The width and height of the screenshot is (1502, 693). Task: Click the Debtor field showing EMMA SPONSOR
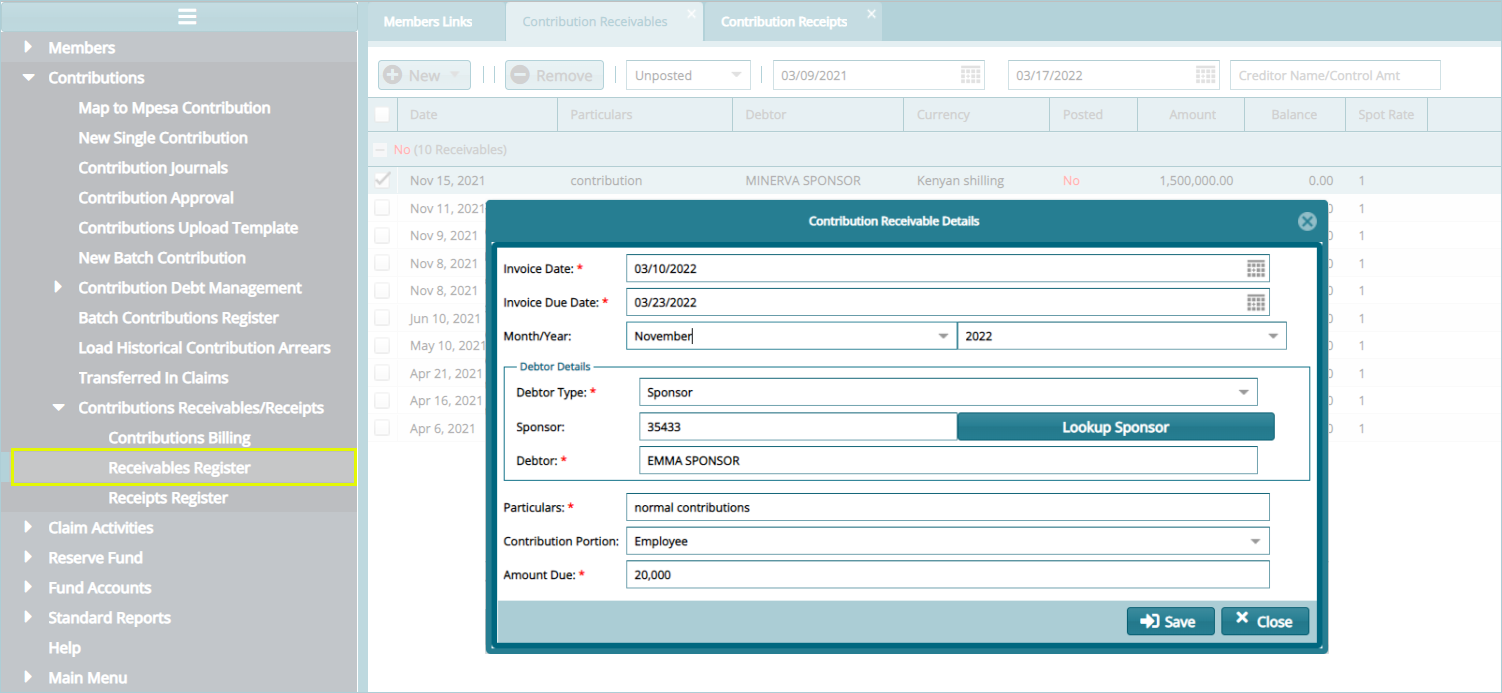(x=948, y=460)
